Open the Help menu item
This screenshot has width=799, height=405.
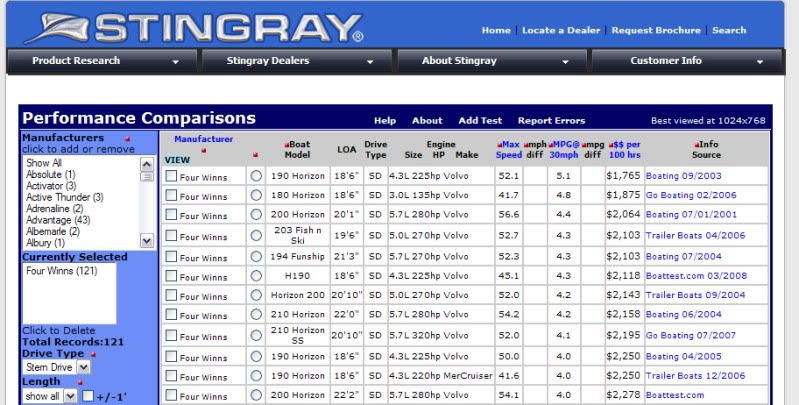[x=385, y=121]
